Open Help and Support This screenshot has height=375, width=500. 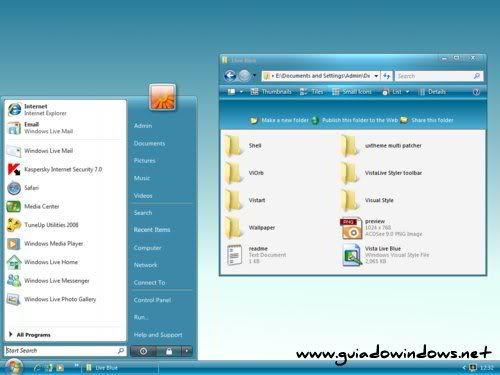[158, 335]
